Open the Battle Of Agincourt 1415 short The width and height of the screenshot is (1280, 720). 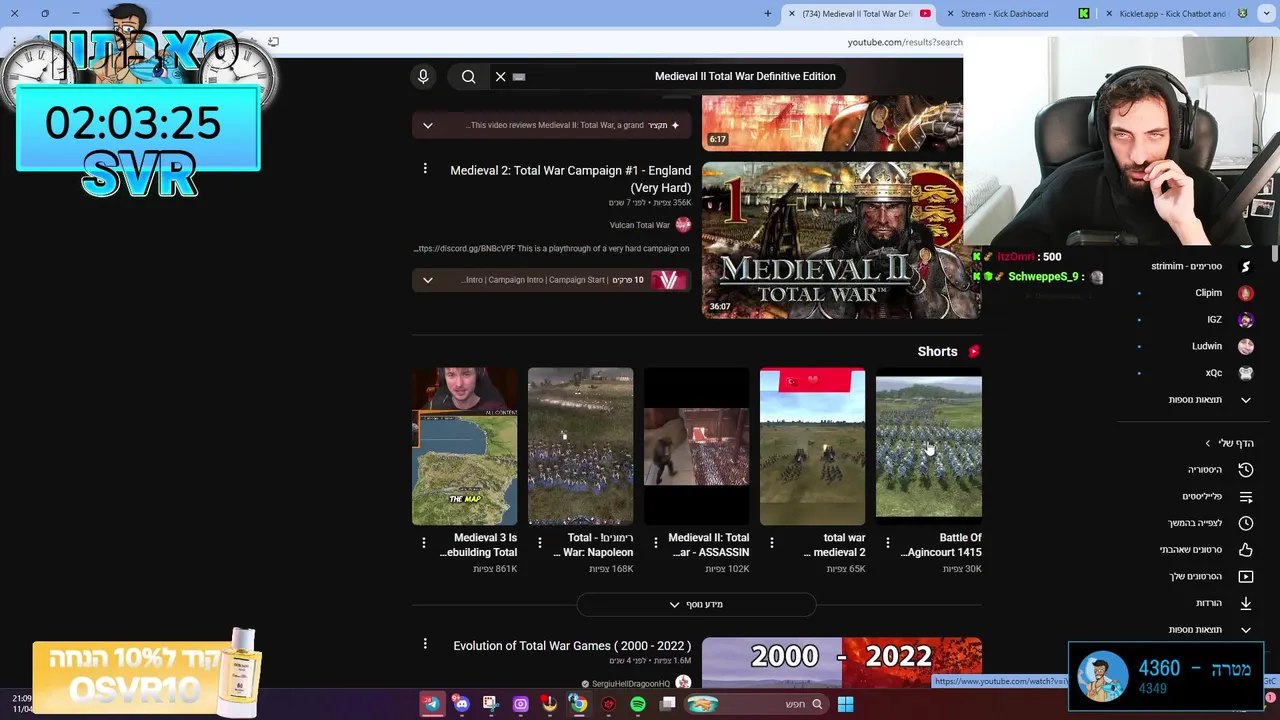tap(928, 446)
